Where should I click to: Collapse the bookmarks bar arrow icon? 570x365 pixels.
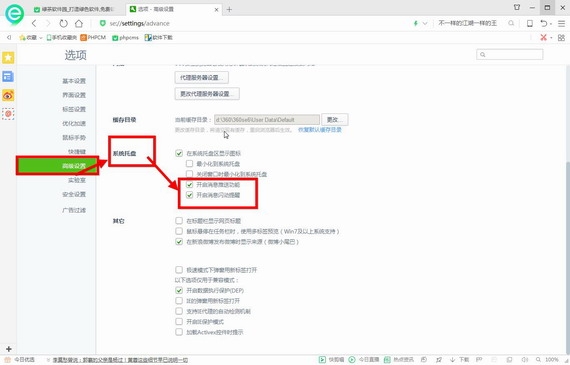9,37
